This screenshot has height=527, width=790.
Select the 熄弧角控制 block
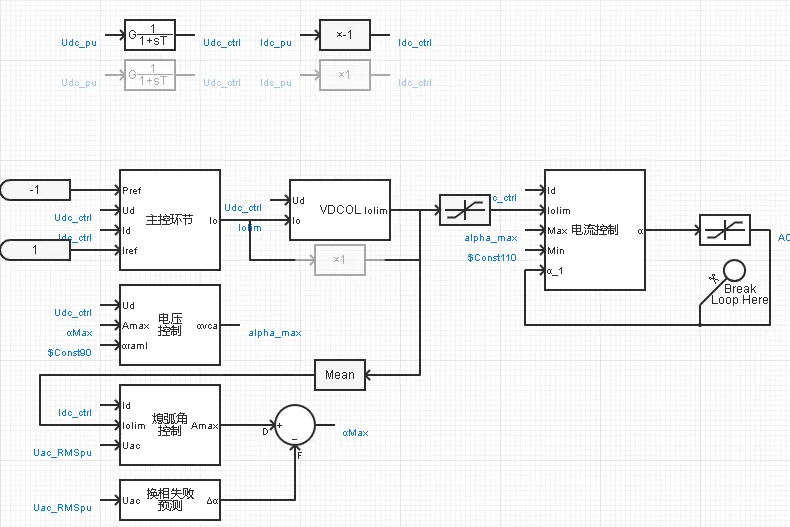(169, 425)
